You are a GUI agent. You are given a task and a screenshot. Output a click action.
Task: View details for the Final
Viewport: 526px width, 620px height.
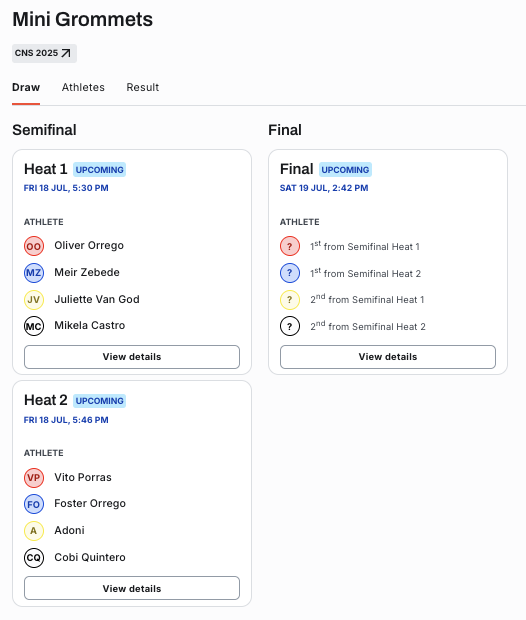[388, 357]
